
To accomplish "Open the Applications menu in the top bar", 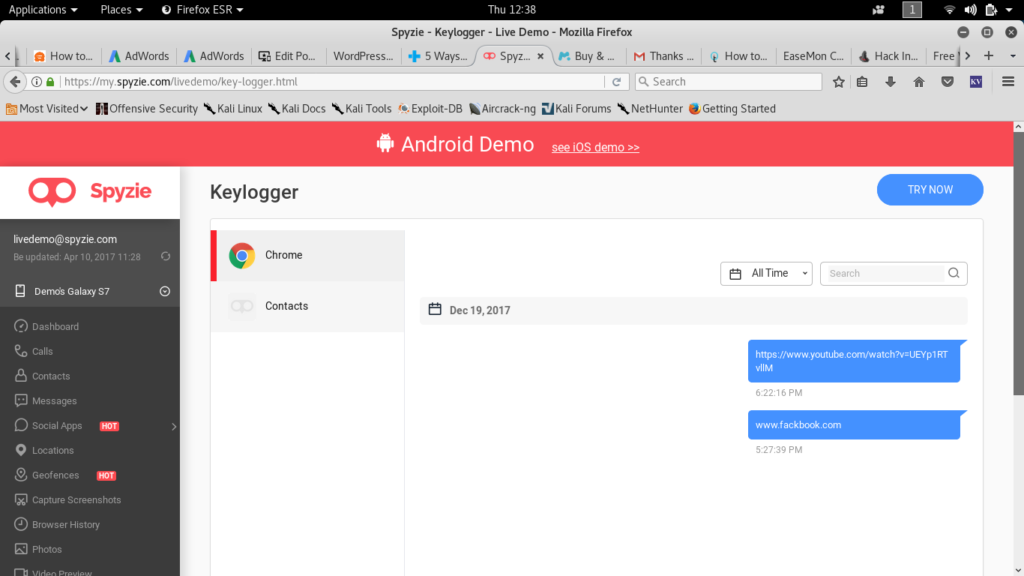I will (43, 9).
